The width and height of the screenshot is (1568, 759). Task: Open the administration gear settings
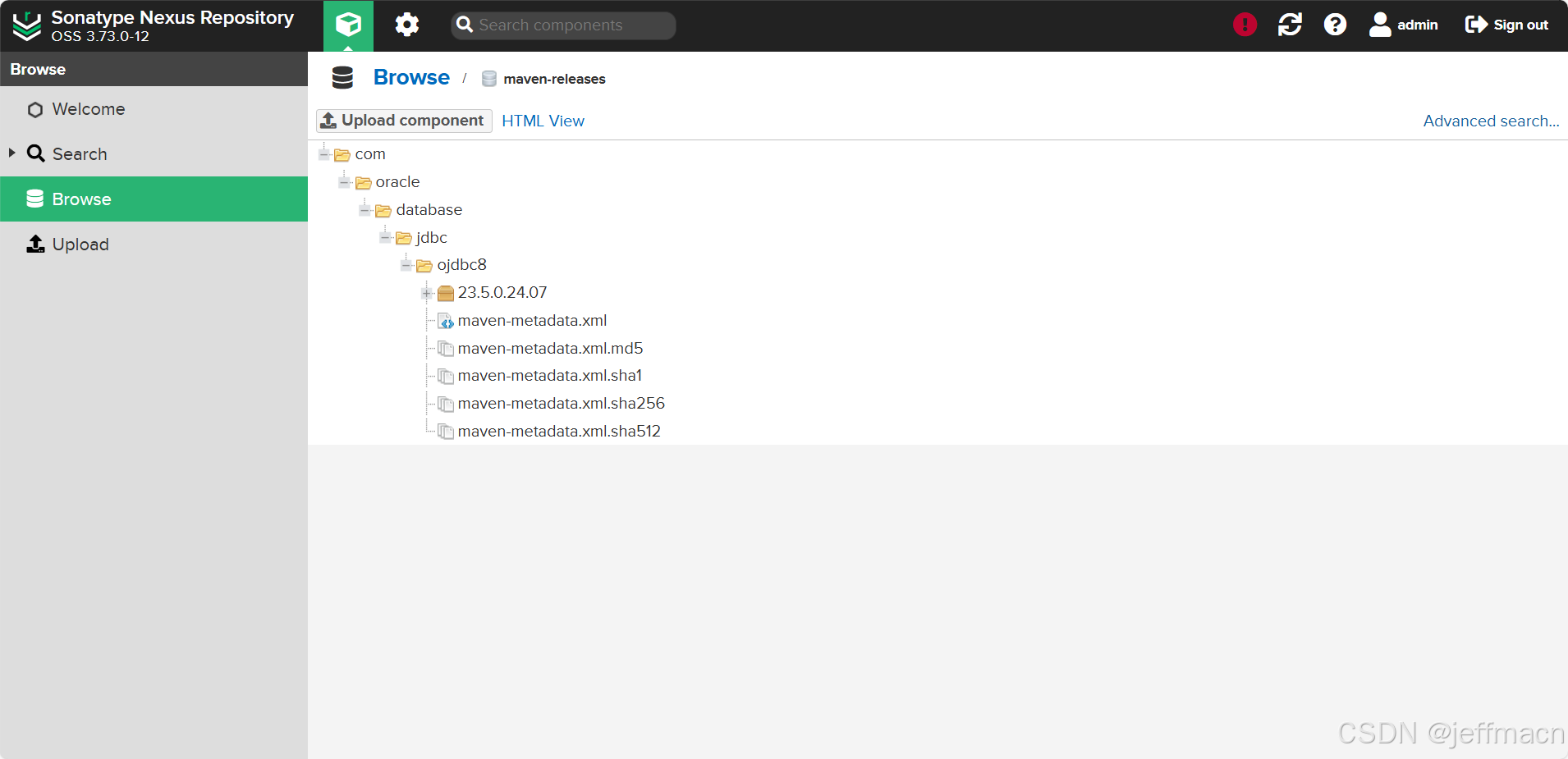[x=406, y=25]
